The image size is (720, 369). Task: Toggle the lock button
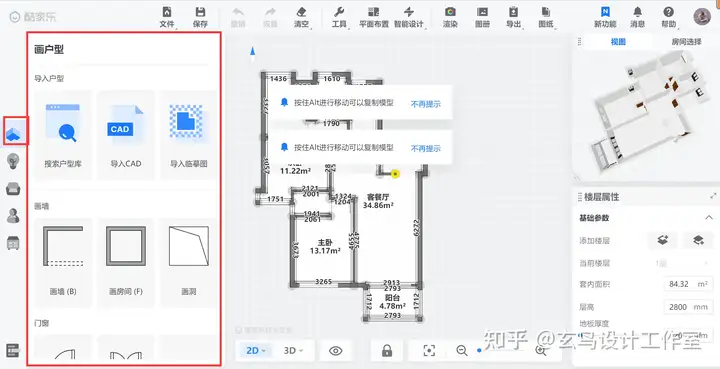[387, 351]
